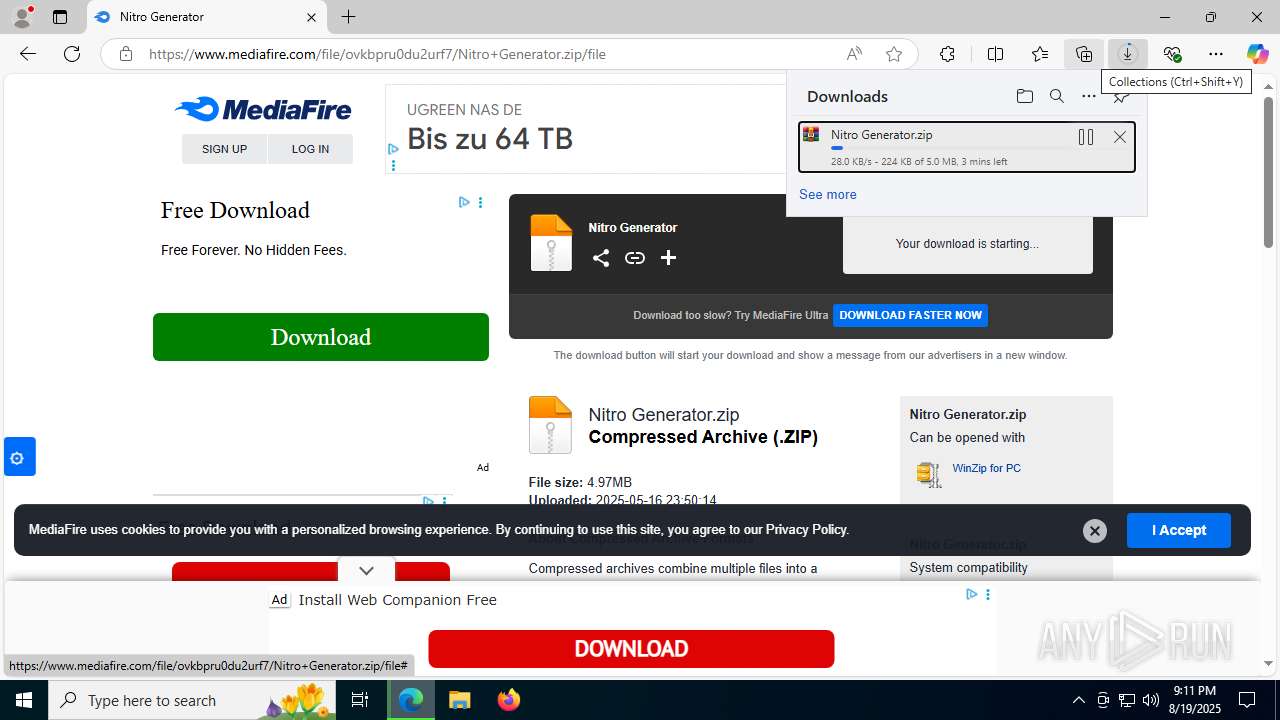The height and width of the screenshot is (720, 1280).
Task: Focus the address bar URL
Action: (377, 54)
